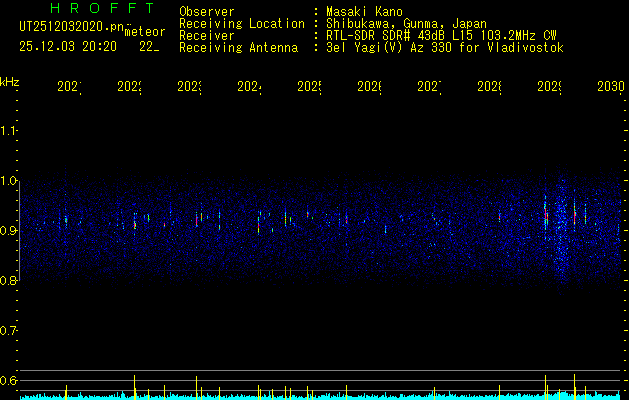Click the kHz axis unit label
The width and height of the screenshot is (629, 400).
[x=10, y=82]
